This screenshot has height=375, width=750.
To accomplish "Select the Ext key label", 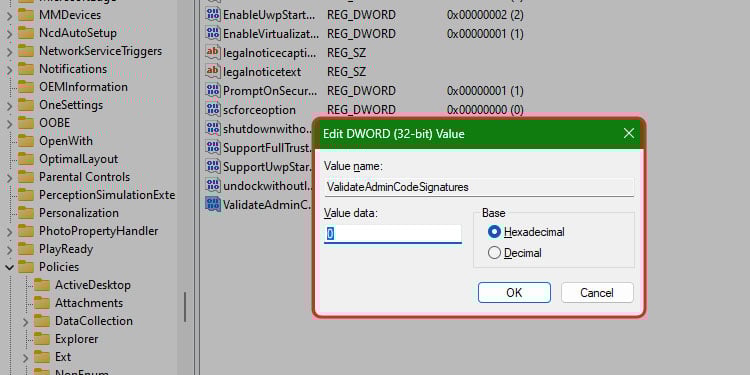I will (x=63, y=357).
